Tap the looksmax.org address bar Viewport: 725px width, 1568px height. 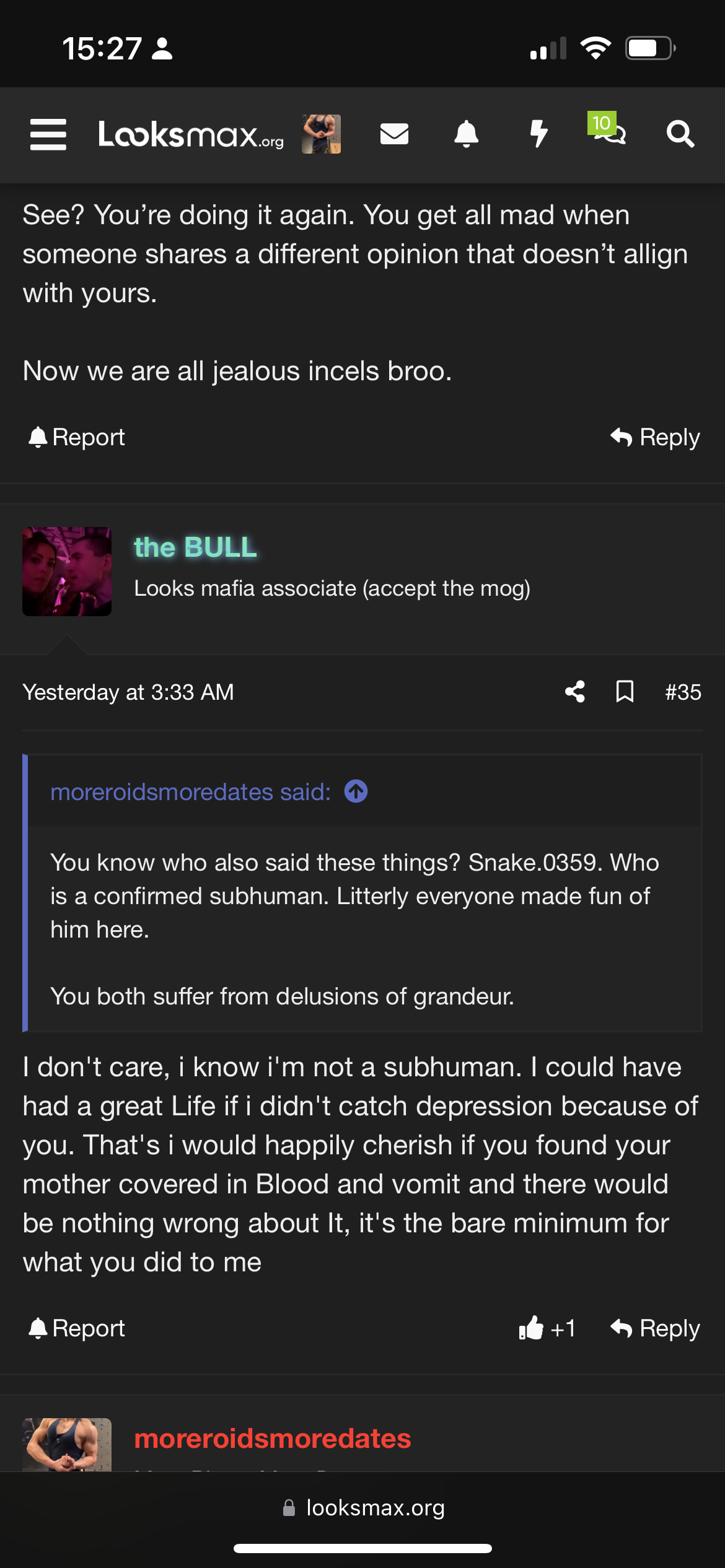pyautogui.click(x=363, y=1508)
